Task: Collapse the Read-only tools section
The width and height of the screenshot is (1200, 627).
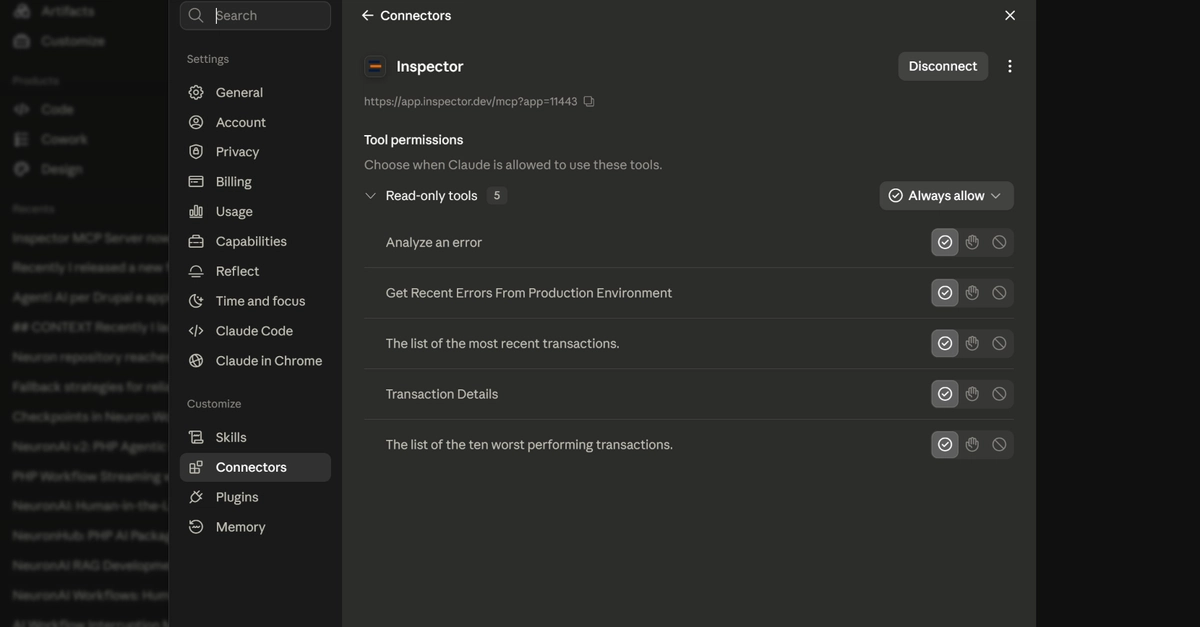Action: coord(371,196)
